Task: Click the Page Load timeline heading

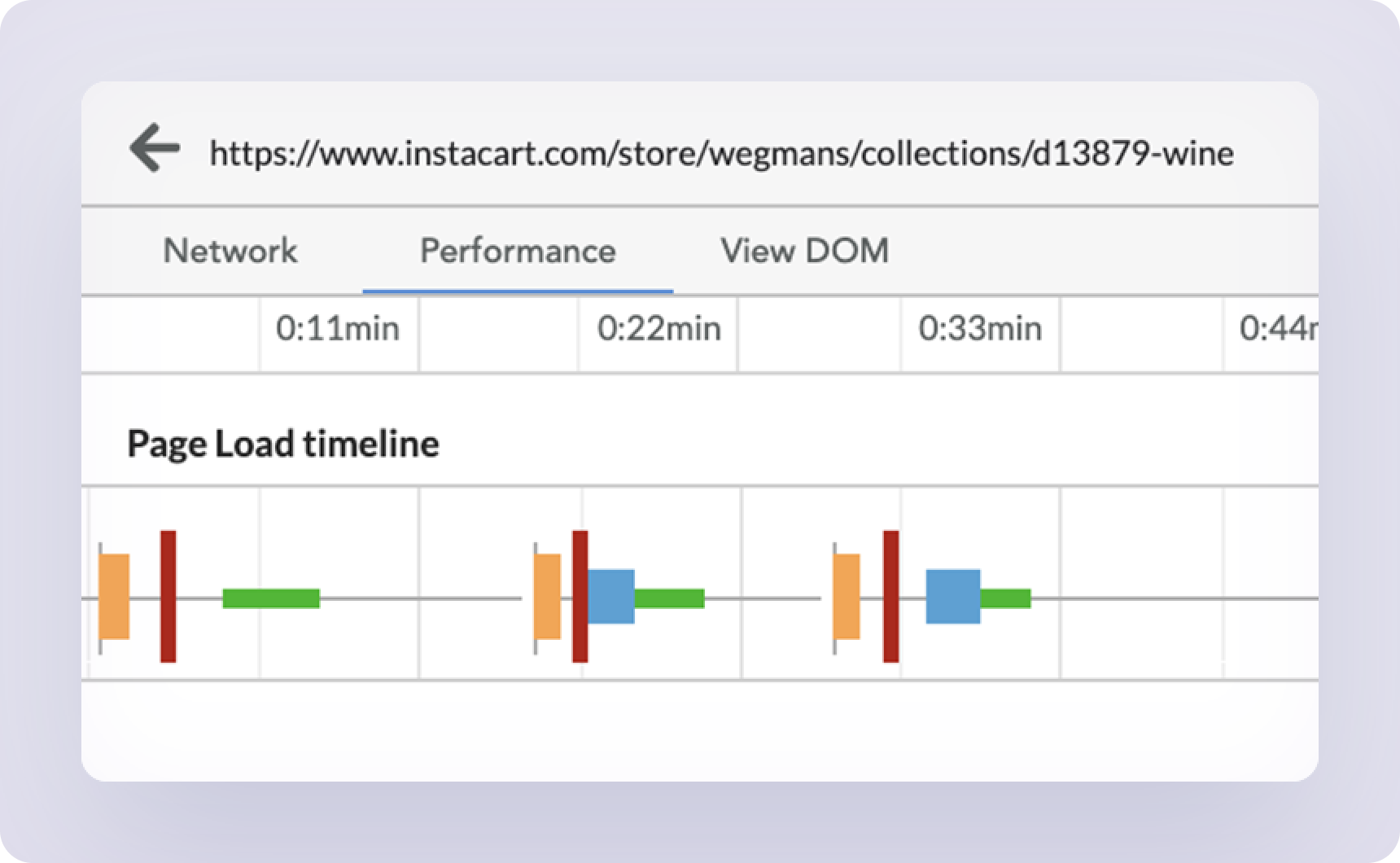Action: (283, 444)
